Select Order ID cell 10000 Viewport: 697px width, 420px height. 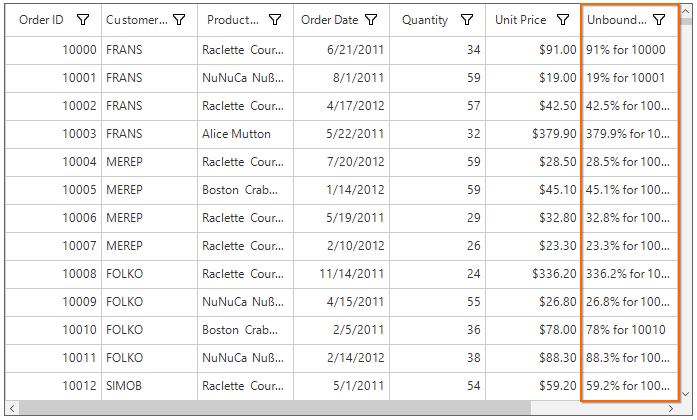click(53, 50)
